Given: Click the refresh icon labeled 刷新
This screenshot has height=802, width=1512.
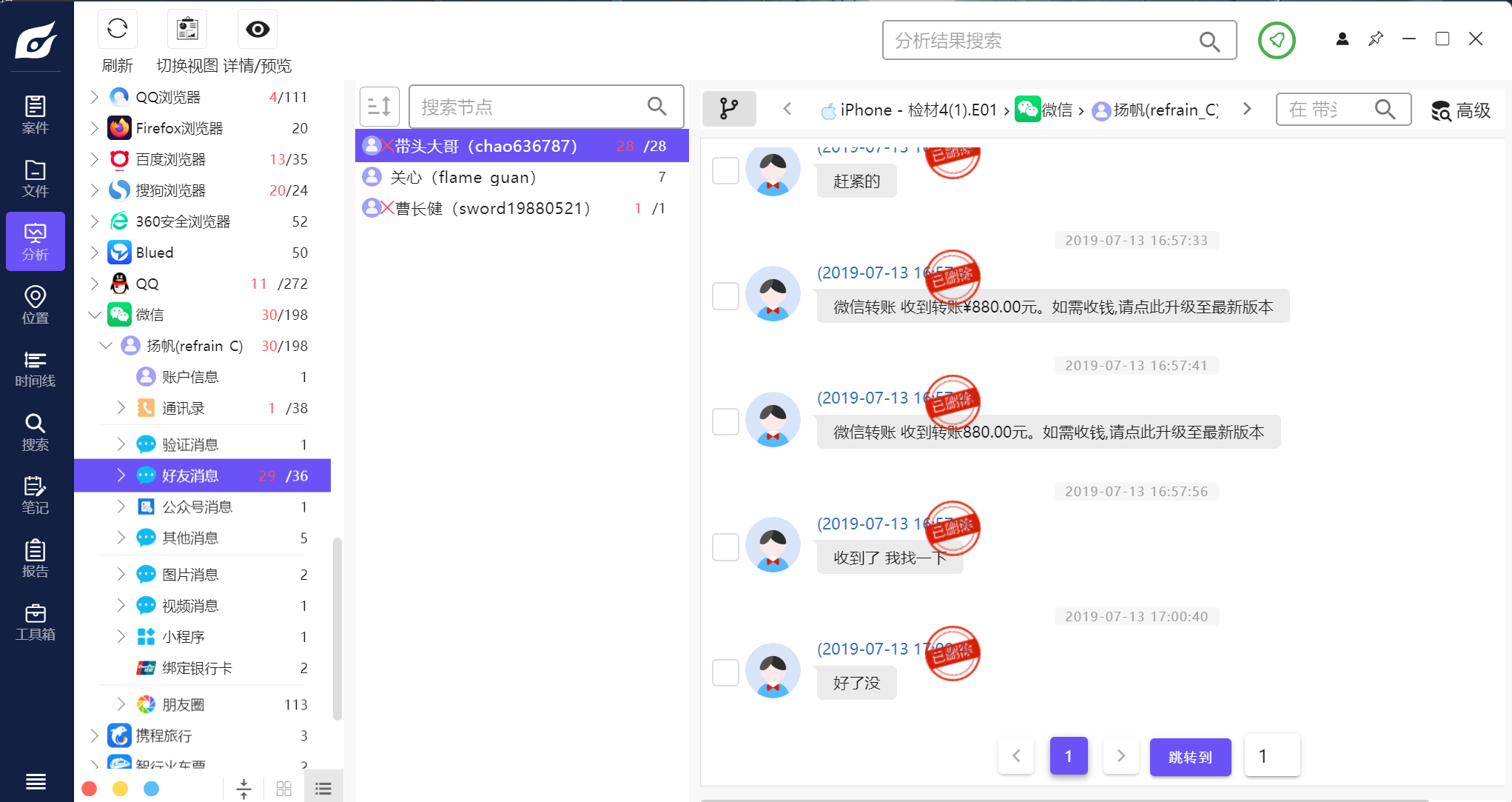Looking at the screenshot, I should pyautogui.click(x=117, y=30).
